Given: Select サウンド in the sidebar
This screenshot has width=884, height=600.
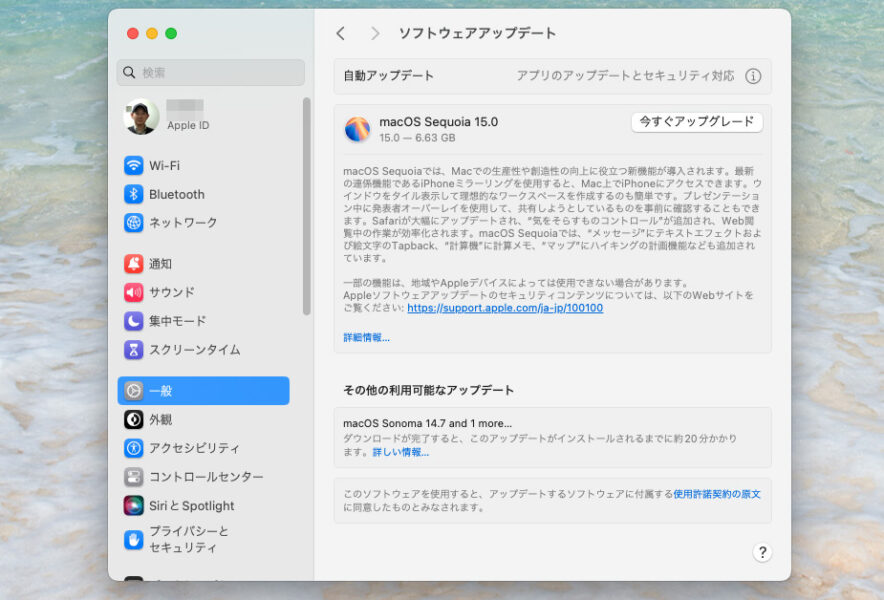Looking at the screenshot, I should coord(204,292).
